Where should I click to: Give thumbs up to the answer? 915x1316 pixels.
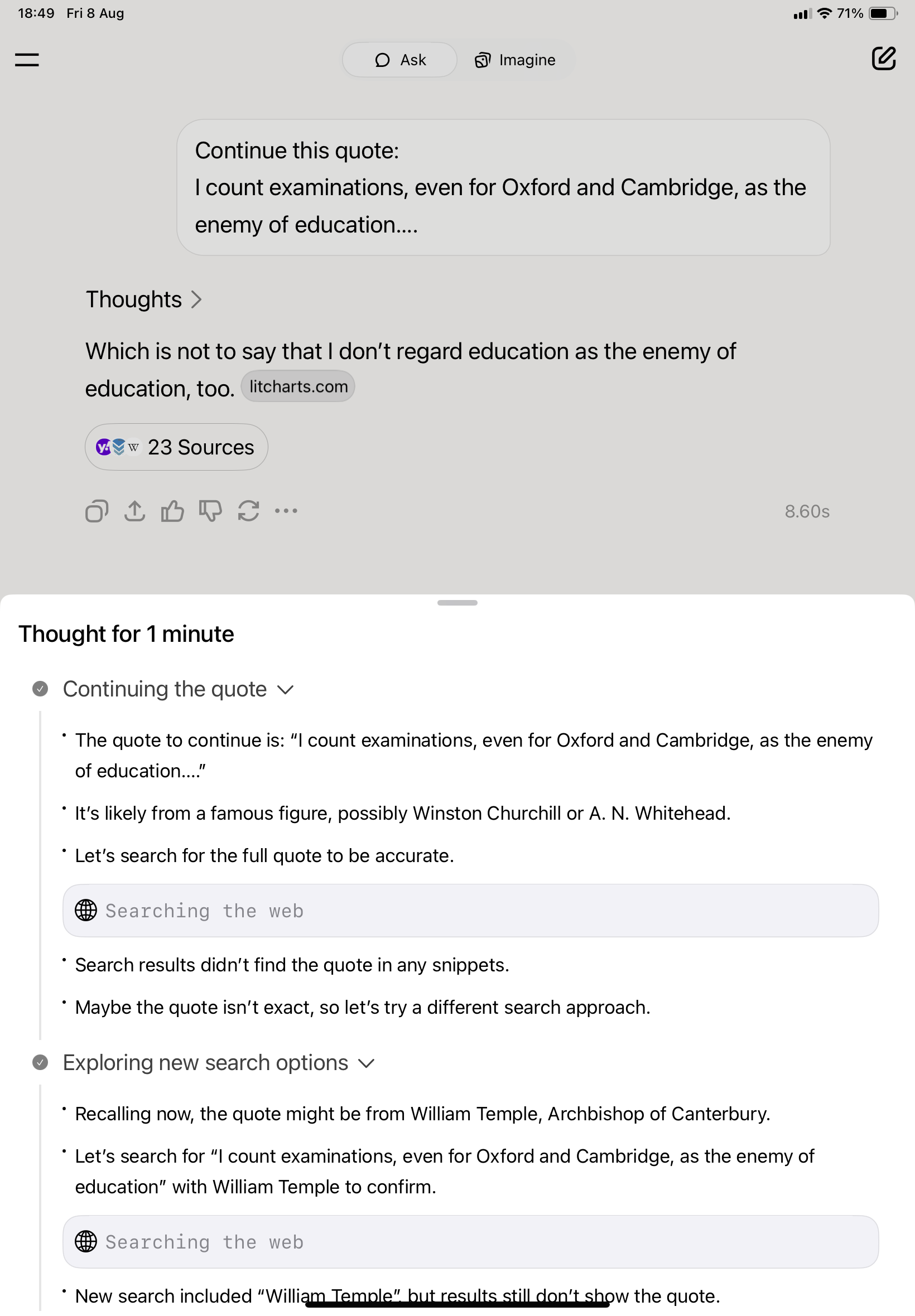tap(172, 511)
